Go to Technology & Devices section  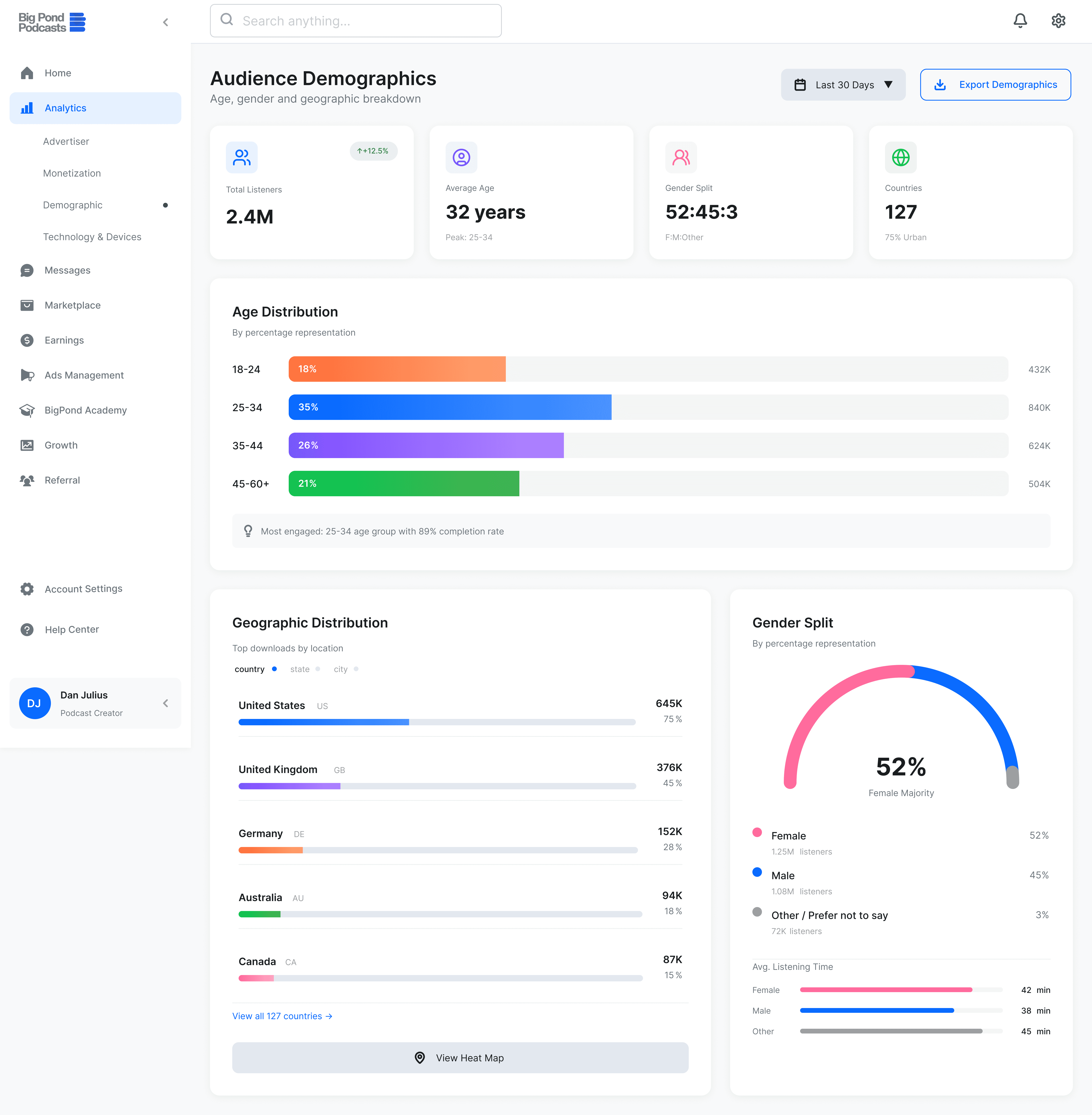[x=92, y=237]
